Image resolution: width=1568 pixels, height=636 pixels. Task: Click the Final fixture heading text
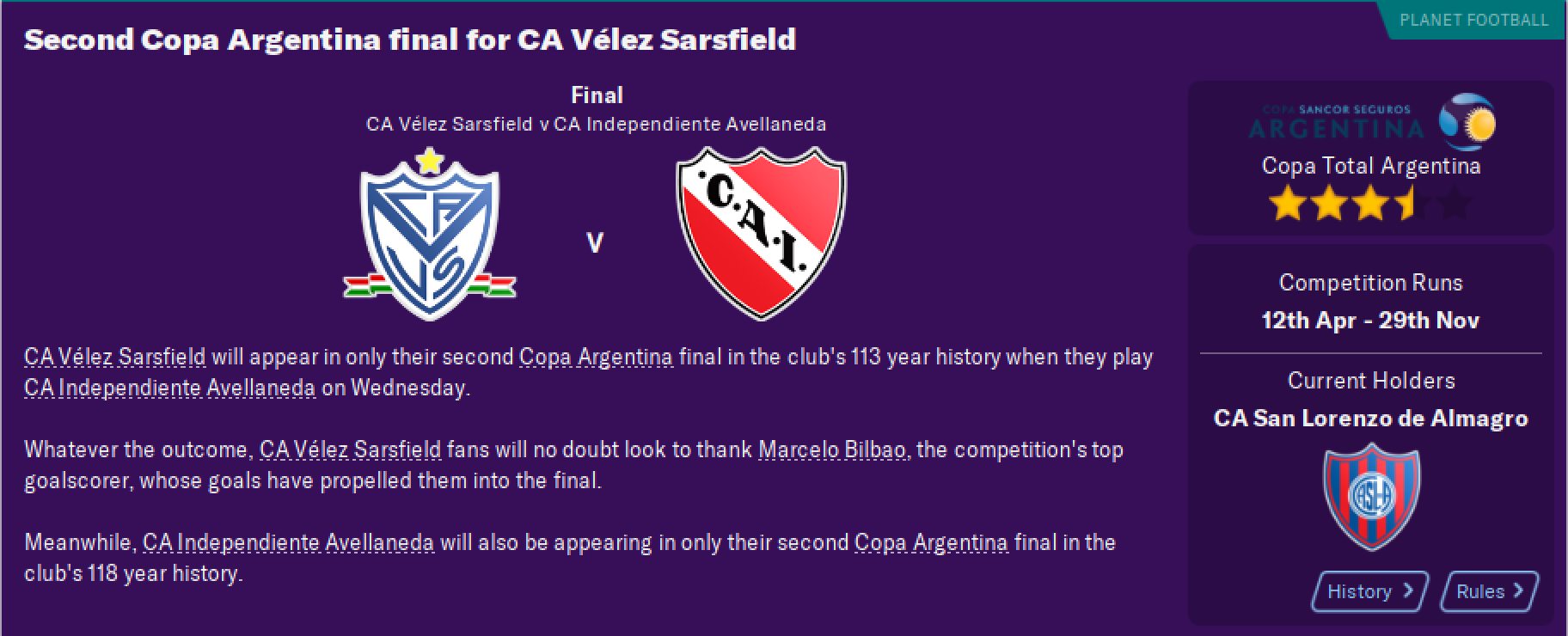(x=597, y=95)
